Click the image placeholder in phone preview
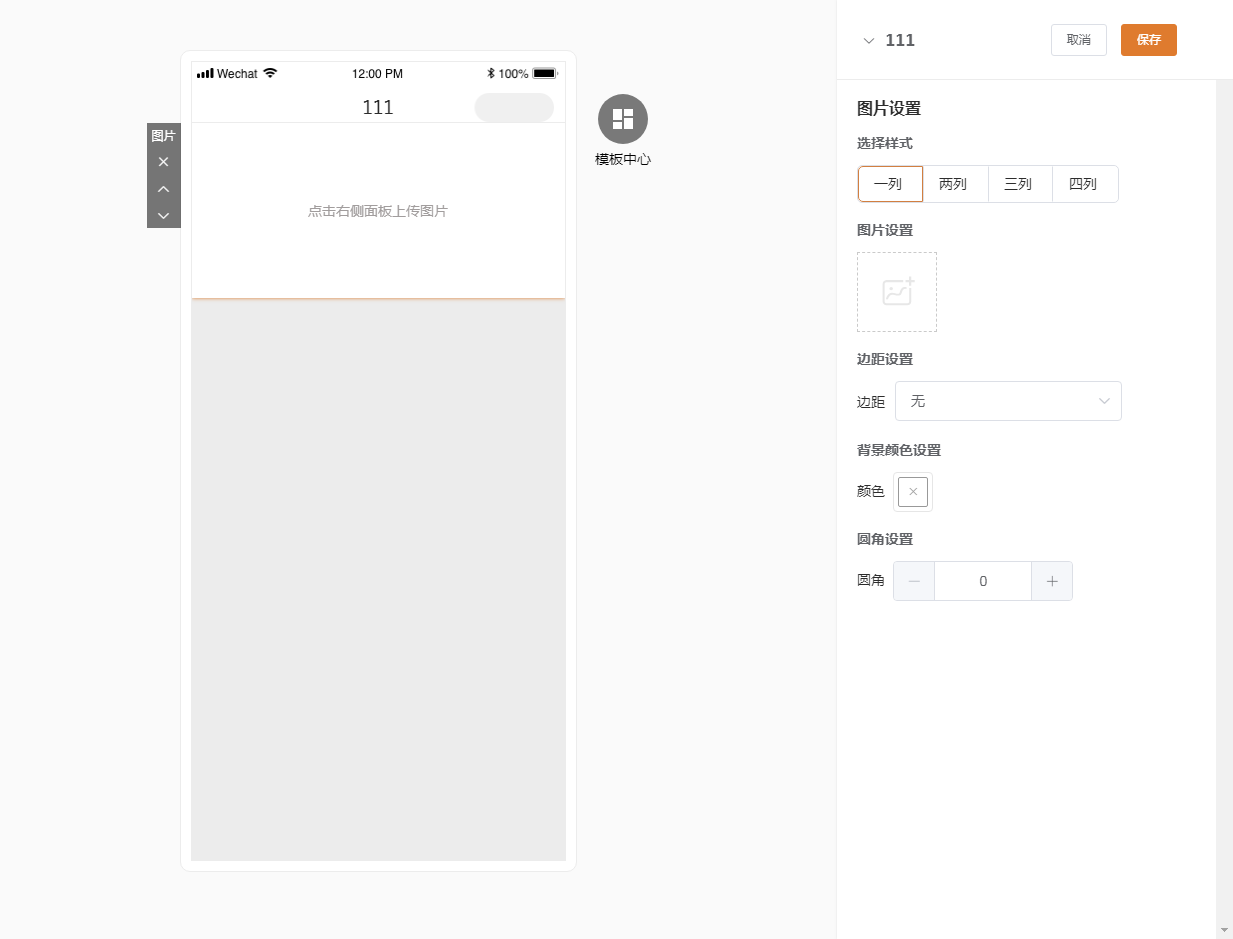1233x939 pixels. (x=378, y=211)
